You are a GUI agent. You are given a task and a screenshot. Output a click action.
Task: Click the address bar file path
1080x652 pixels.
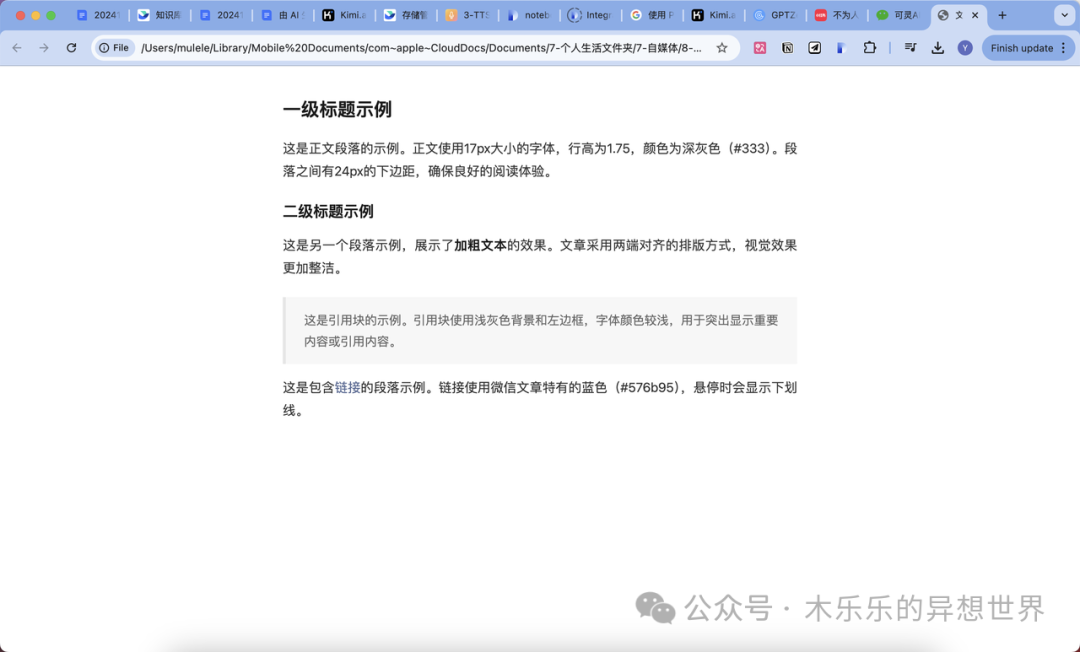click(x=420, y=48)
